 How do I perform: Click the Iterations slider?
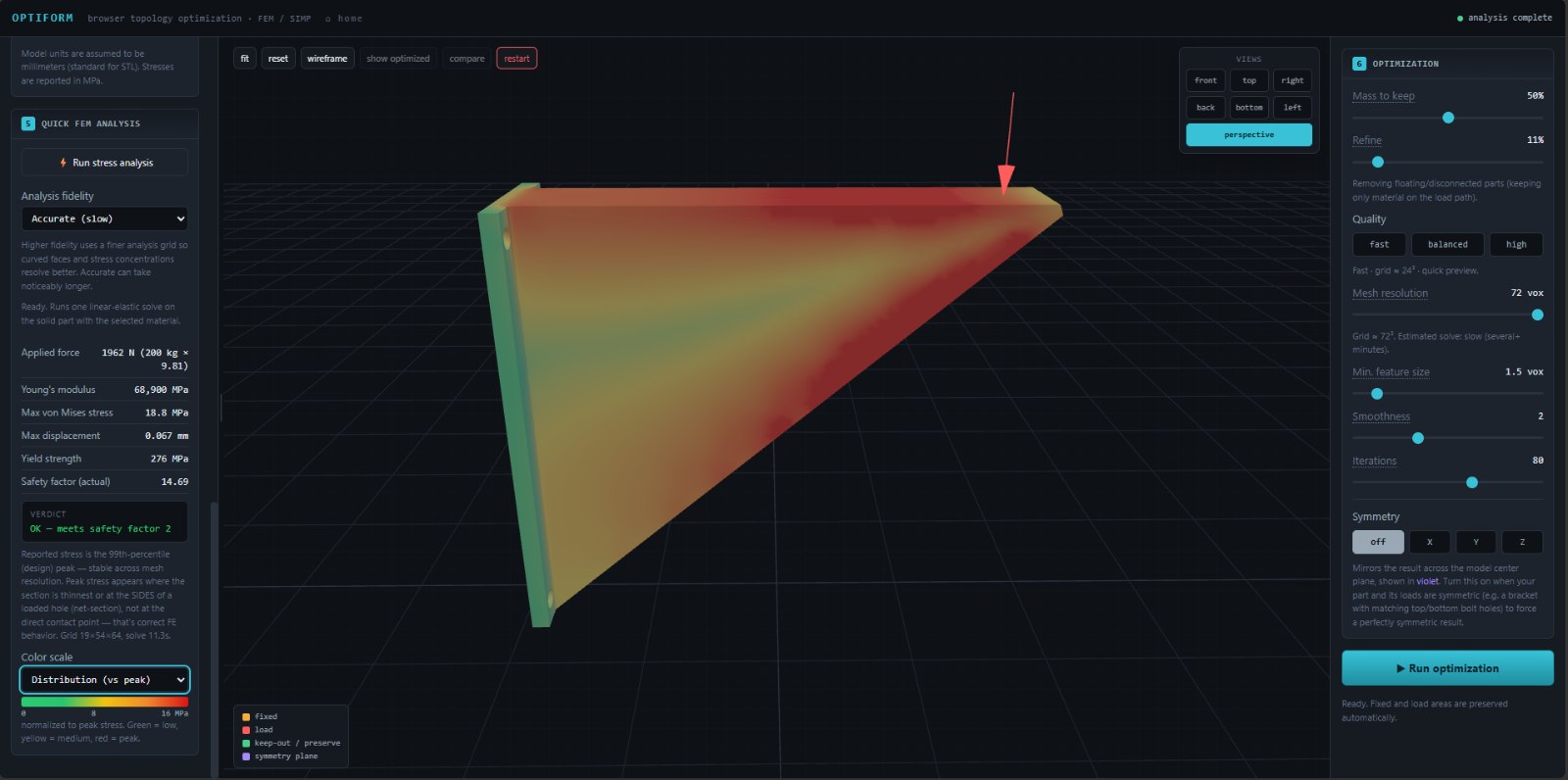pos(1447,482)
